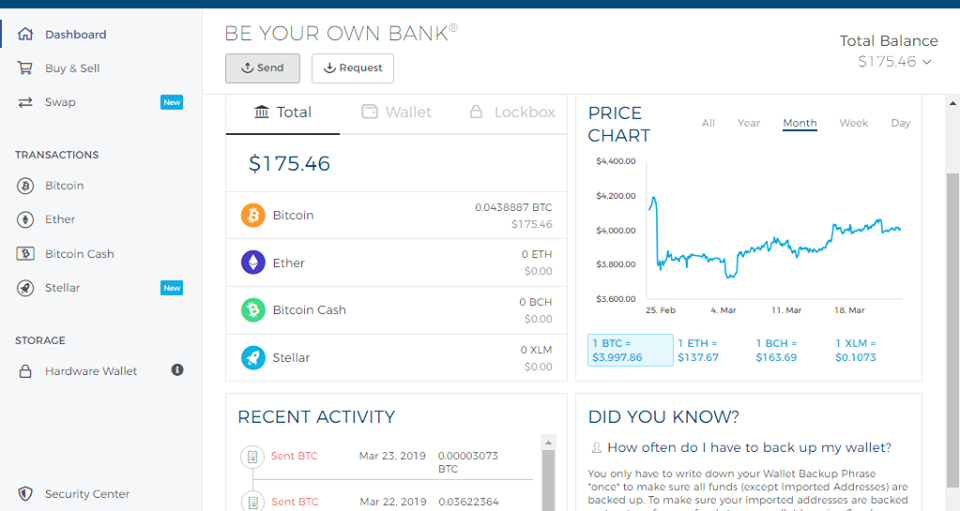Open Bitcoin transactions in sidebar
Screen dimensions: 960x511
point(64,185)
